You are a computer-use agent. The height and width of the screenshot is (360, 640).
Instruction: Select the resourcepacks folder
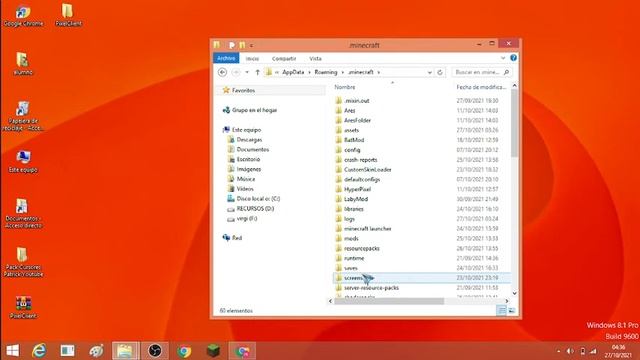[x=362, y=248]
